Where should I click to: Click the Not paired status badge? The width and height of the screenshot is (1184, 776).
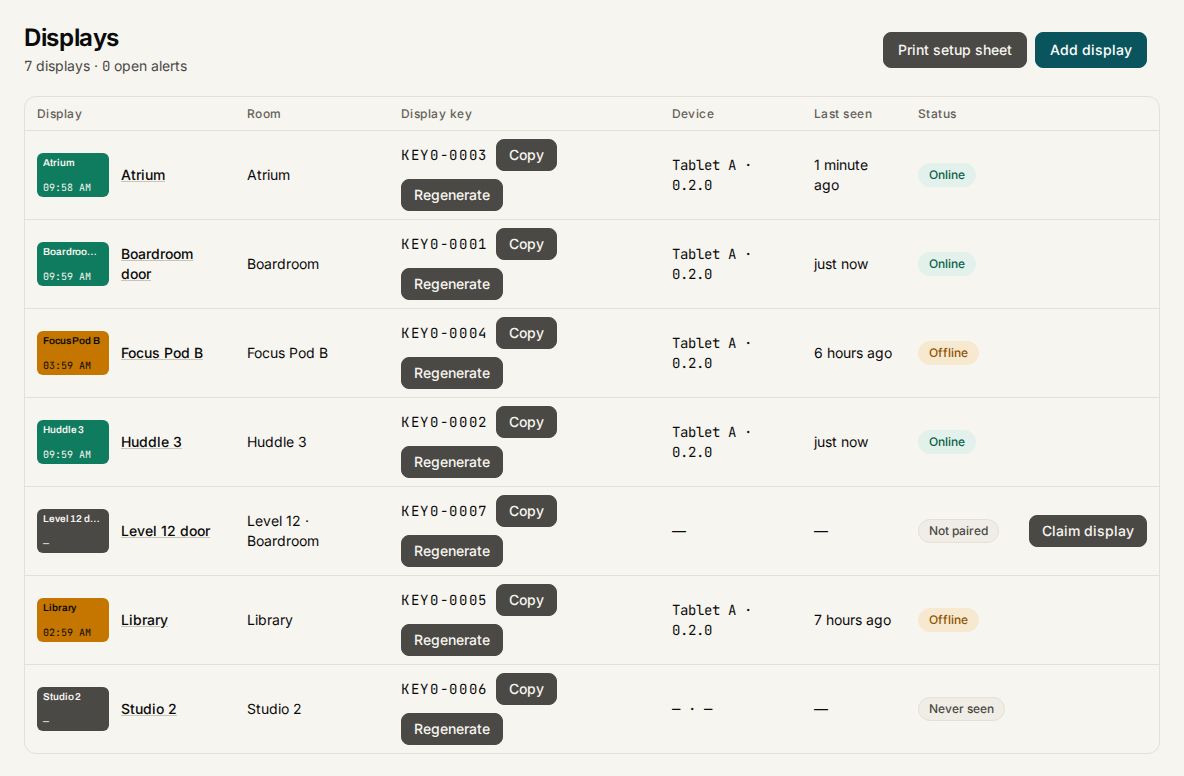(x=958, y=531)
